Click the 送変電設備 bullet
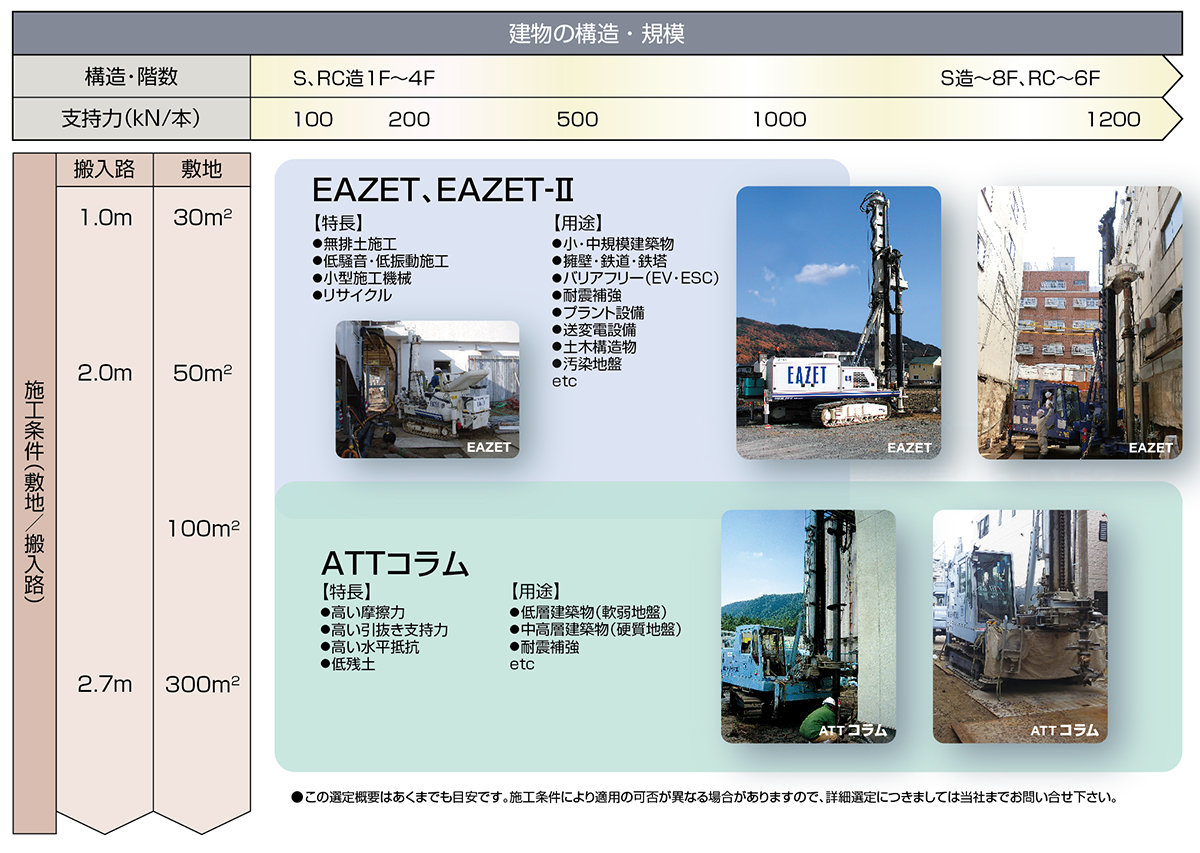 click(594, 329)
